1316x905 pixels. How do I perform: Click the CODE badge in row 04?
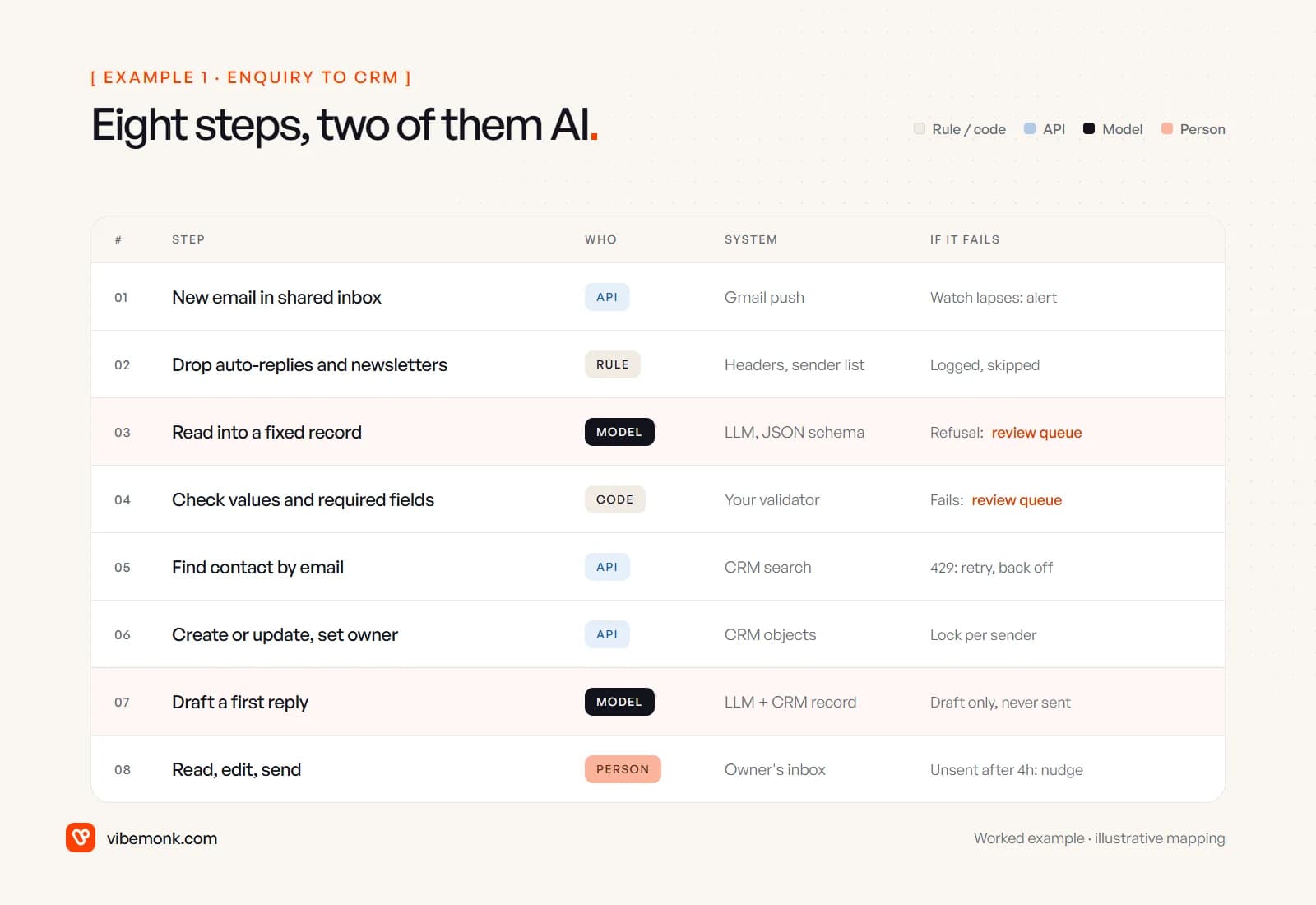615,499
